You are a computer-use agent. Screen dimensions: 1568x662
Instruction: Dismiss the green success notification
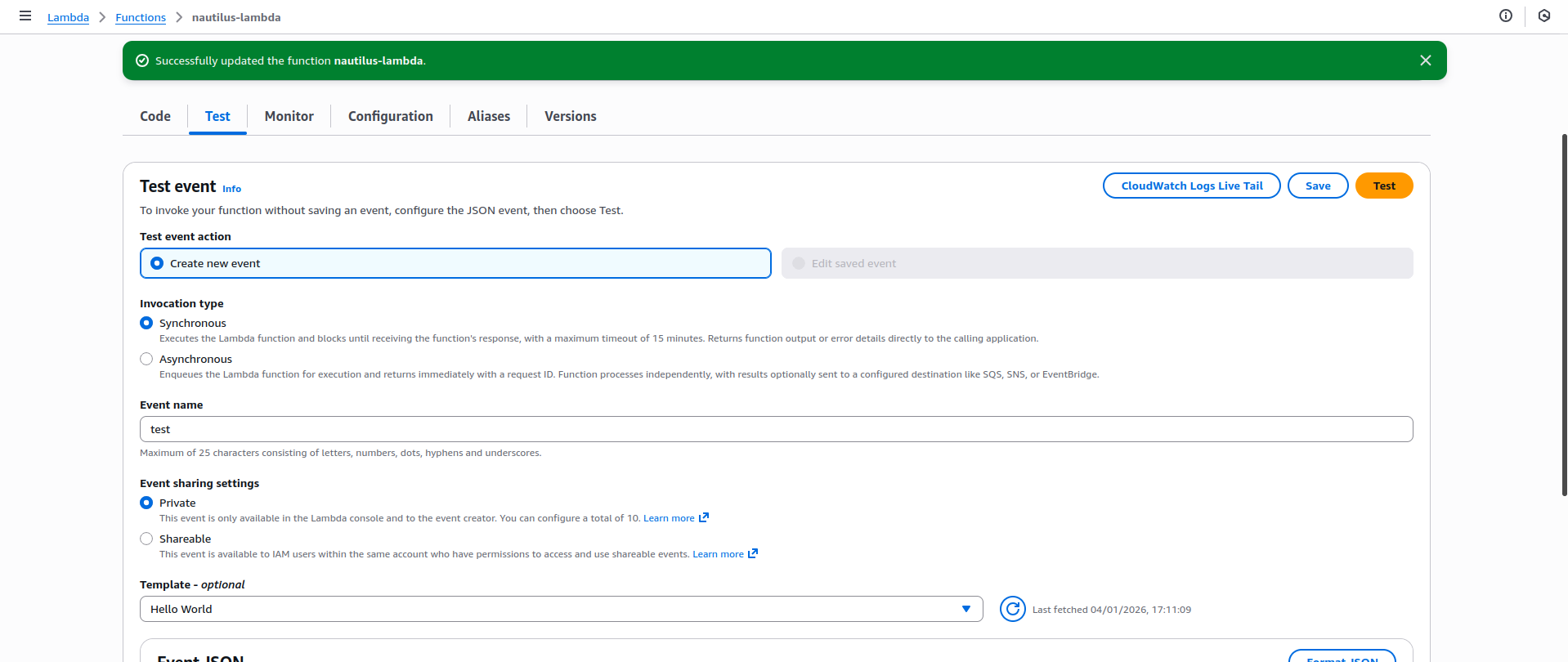1425,60
